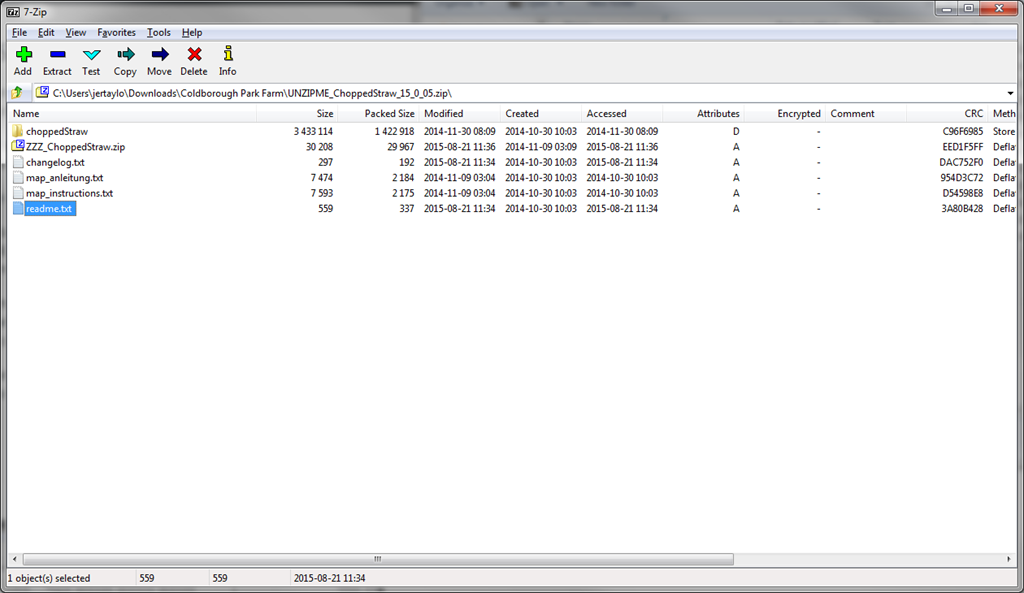This screenshot has height=593, width=1024.
Task: Sort by Created column header
Action: [x=541, y=114]
